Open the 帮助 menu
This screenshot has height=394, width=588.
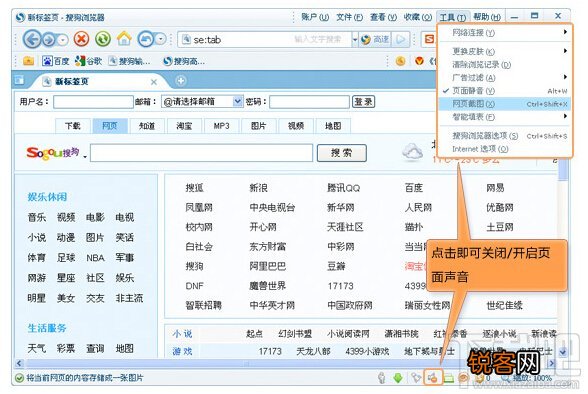487,17
